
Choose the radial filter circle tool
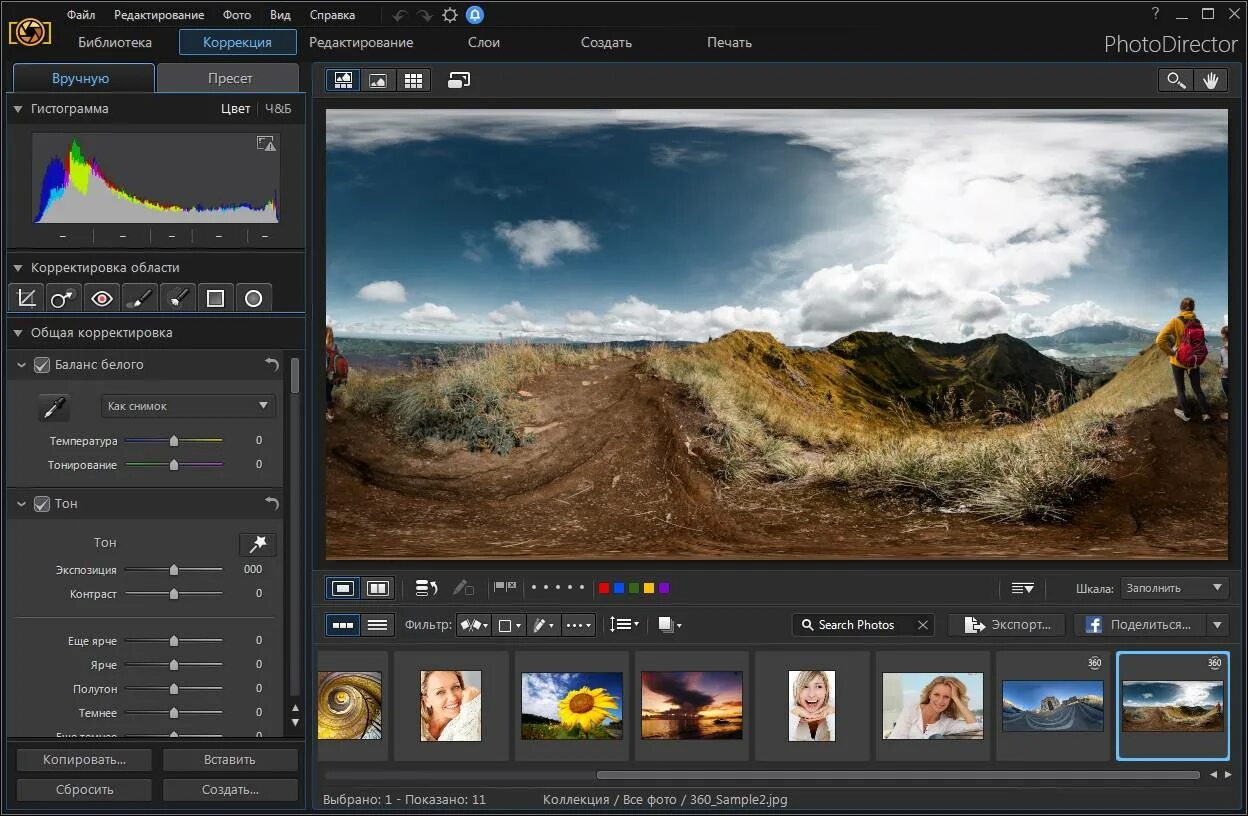tap(253, 298)
